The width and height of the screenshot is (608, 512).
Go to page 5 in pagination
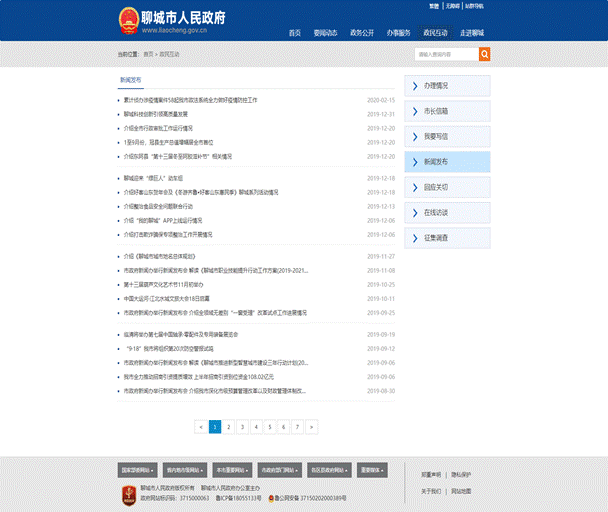click(270, 427)
